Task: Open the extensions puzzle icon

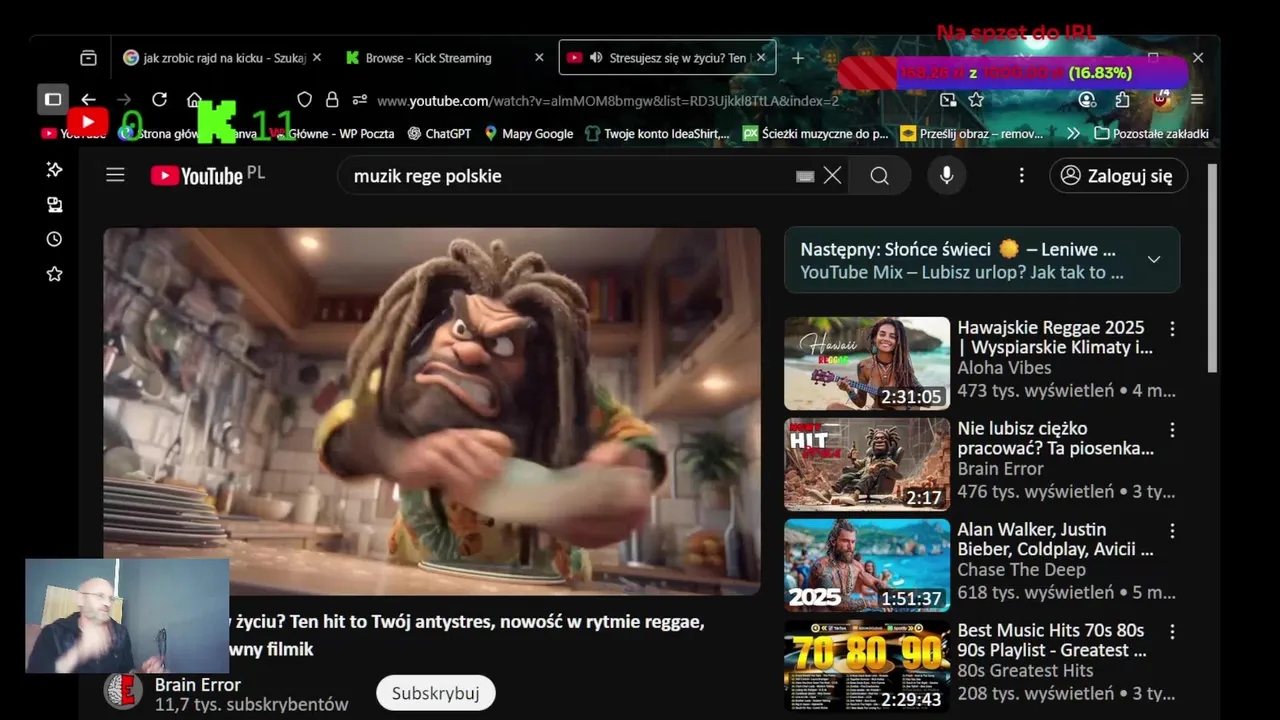Action: pyautogui.click(x=1122, y=100)
